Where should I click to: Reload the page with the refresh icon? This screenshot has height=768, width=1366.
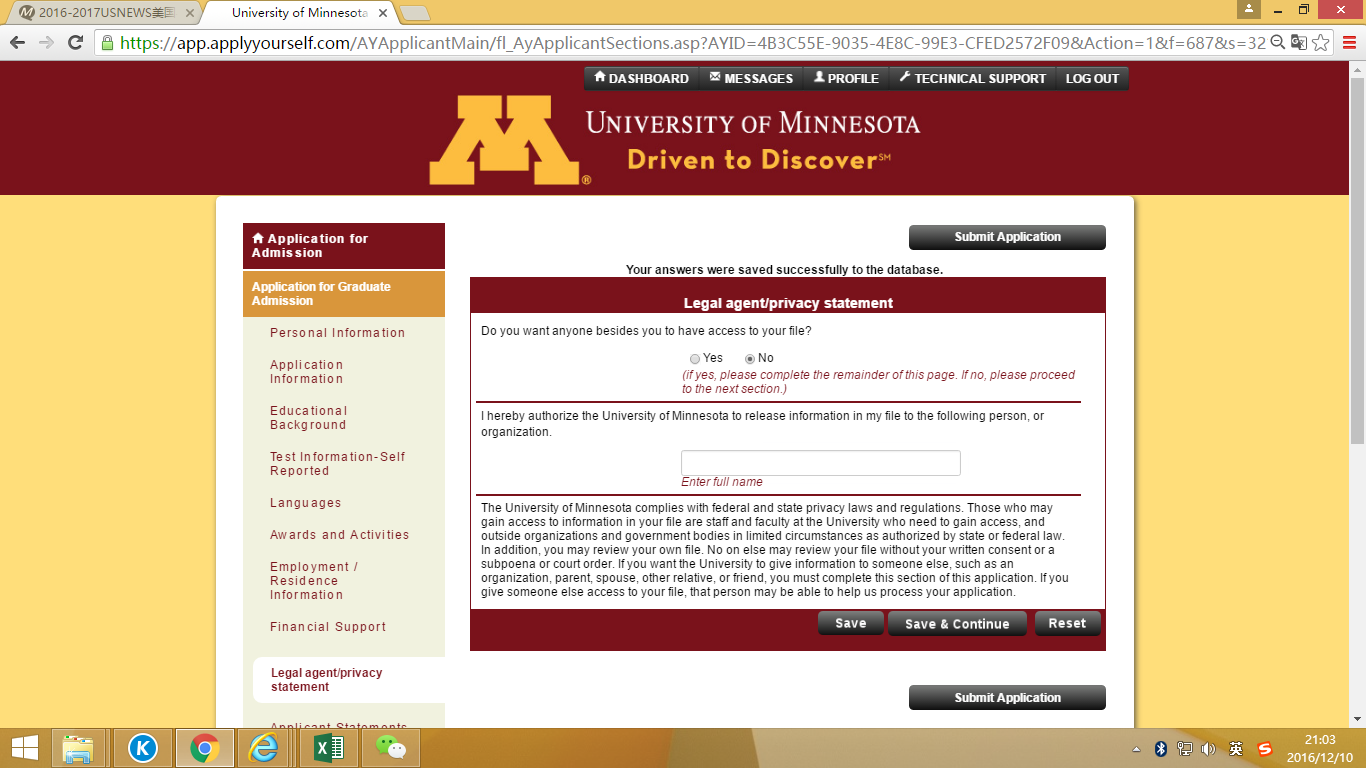[75, 43]
